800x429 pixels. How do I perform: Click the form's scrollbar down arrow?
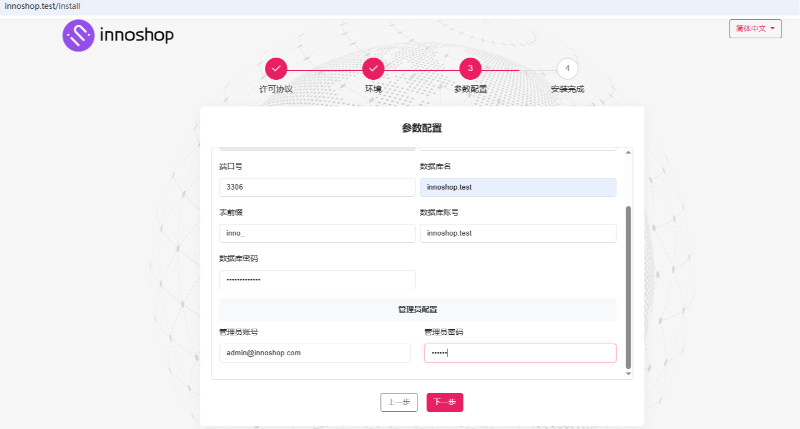click(x=628, y=374)
